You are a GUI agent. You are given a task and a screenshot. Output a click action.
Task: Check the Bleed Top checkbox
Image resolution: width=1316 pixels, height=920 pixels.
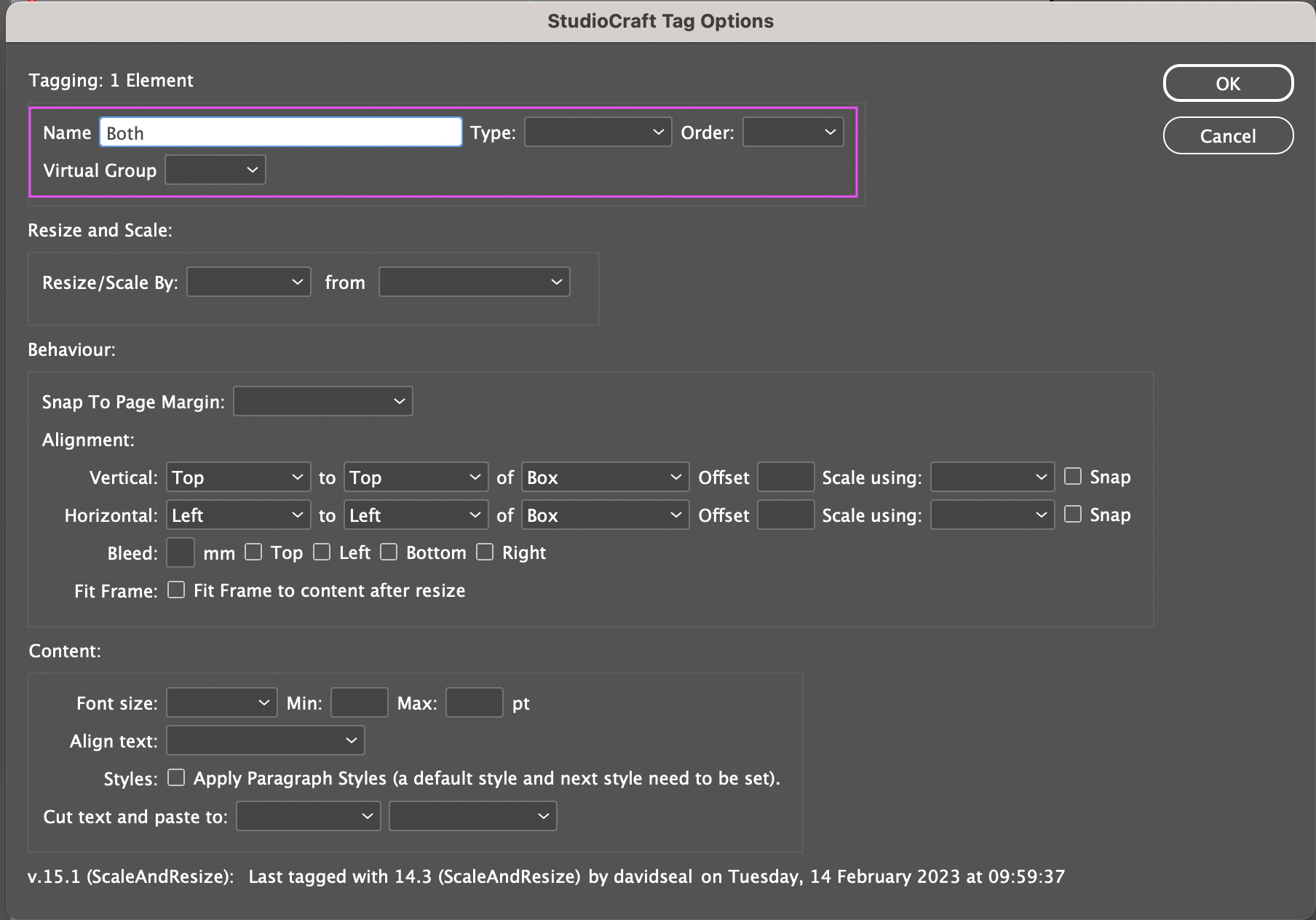tap(253, 552)
